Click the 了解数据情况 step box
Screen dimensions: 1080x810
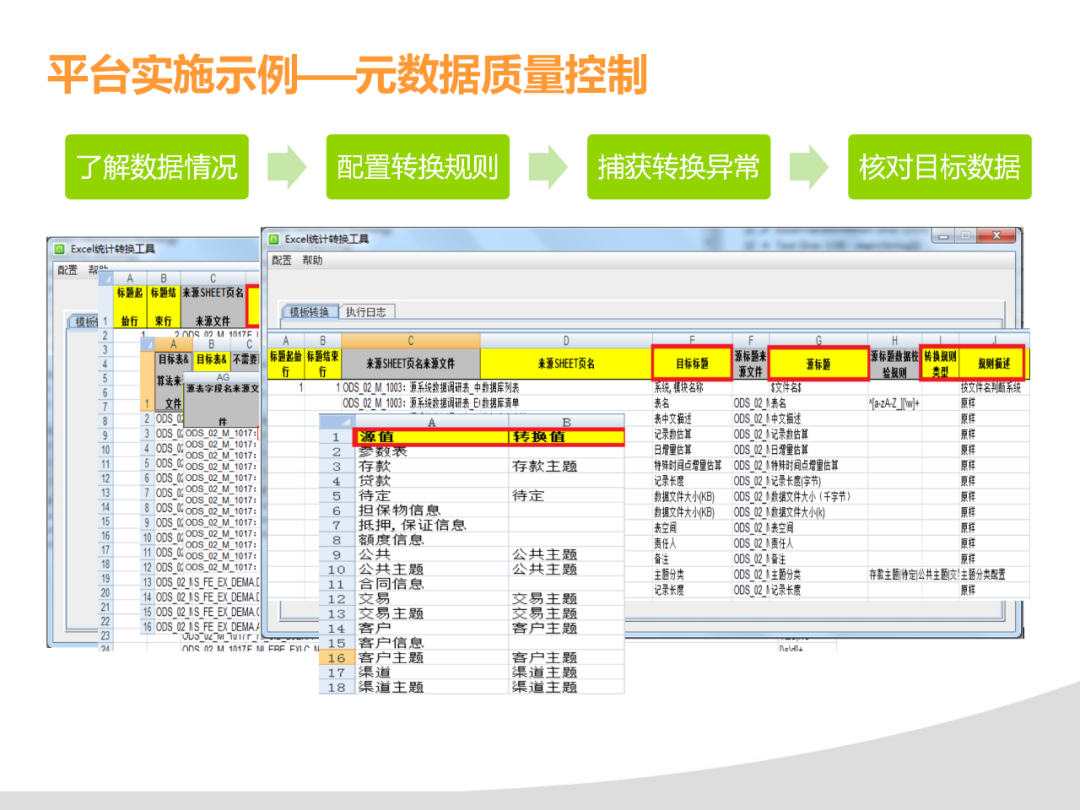(157, 167)
